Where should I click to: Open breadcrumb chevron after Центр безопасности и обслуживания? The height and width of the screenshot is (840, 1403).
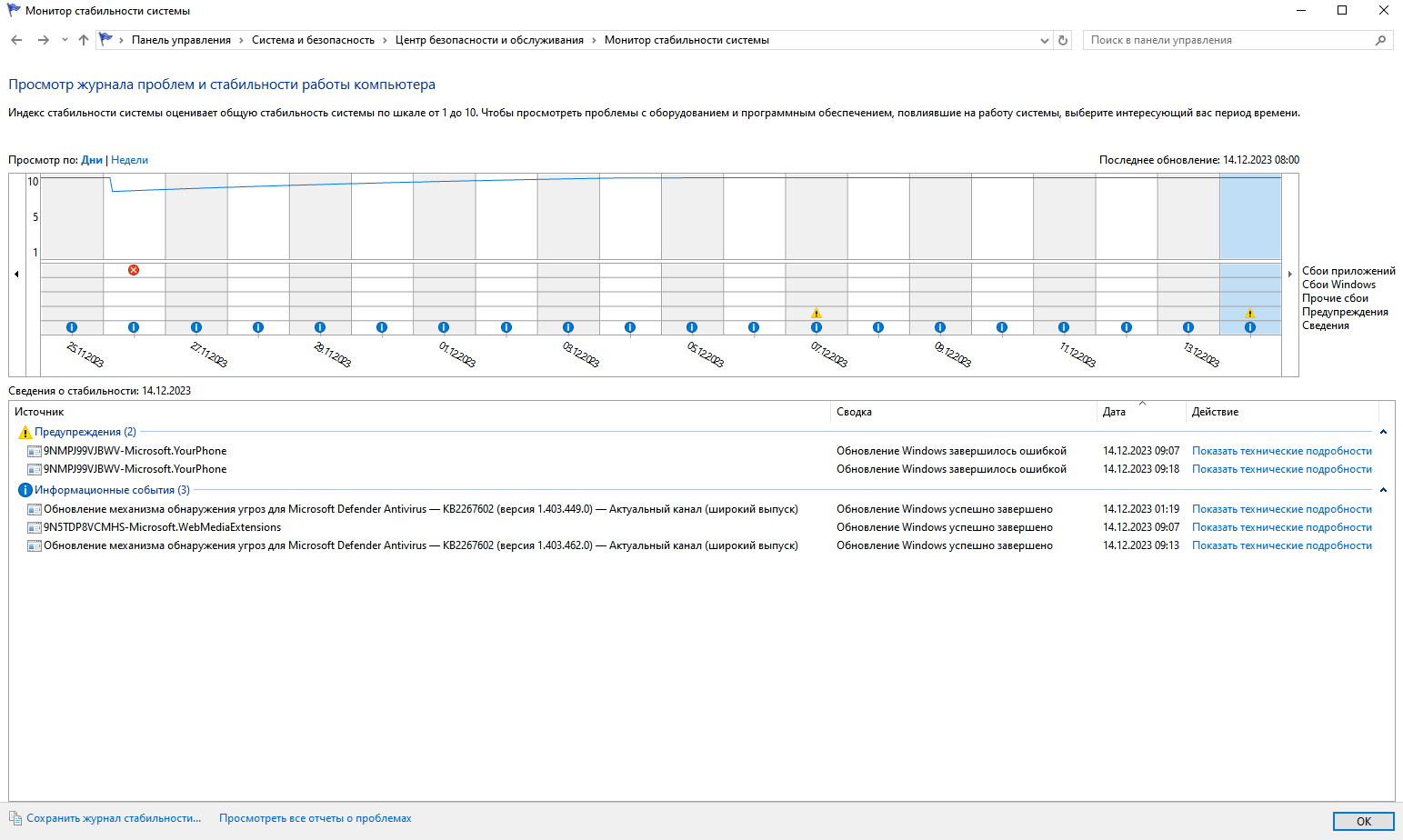tap(594, 40)
